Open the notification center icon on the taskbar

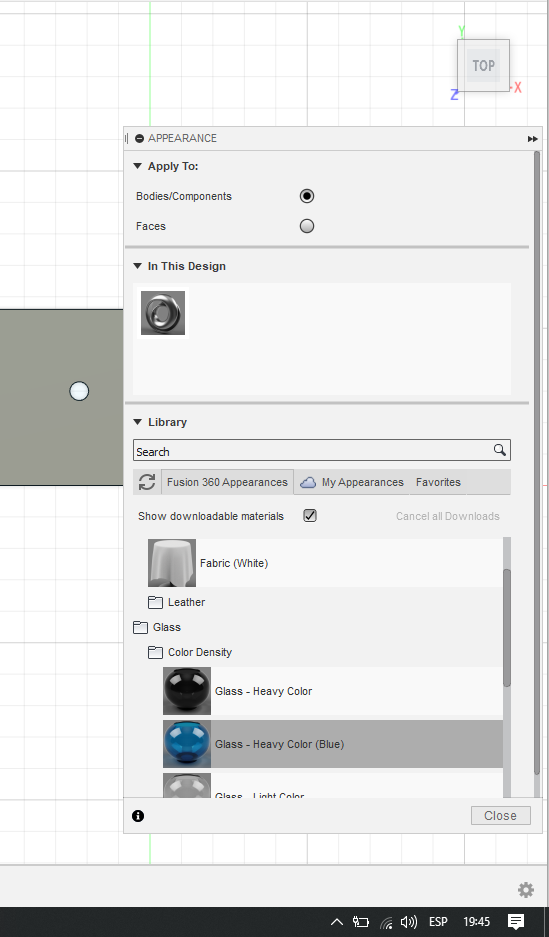(516, 921)
